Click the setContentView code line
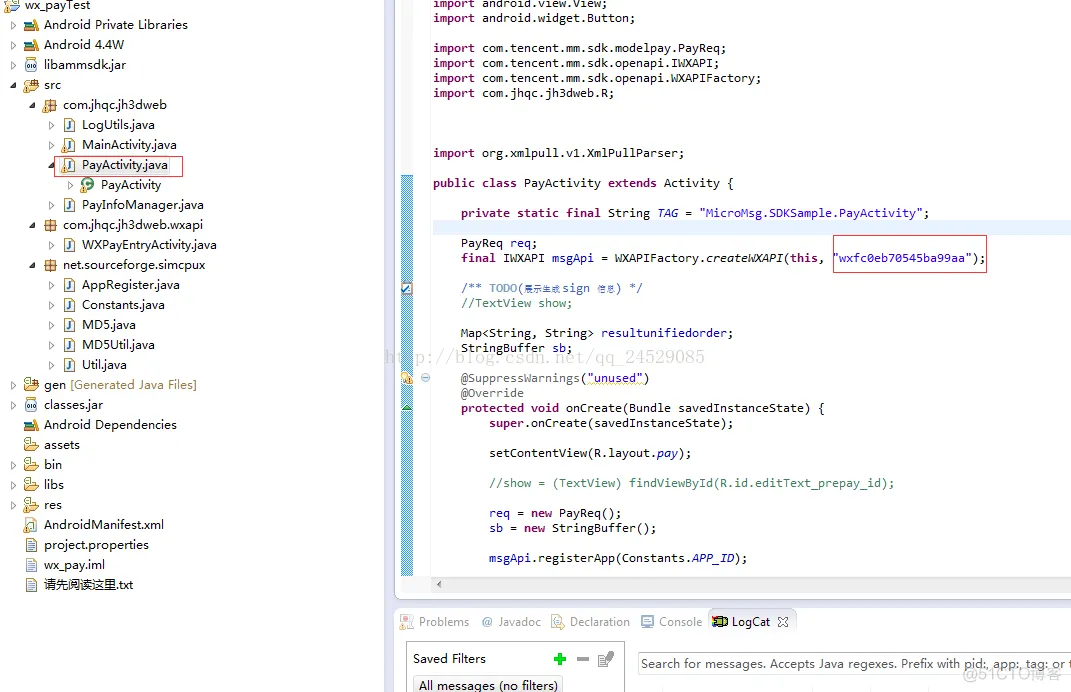The image size is (1071, 692). [x=590, y=454]
